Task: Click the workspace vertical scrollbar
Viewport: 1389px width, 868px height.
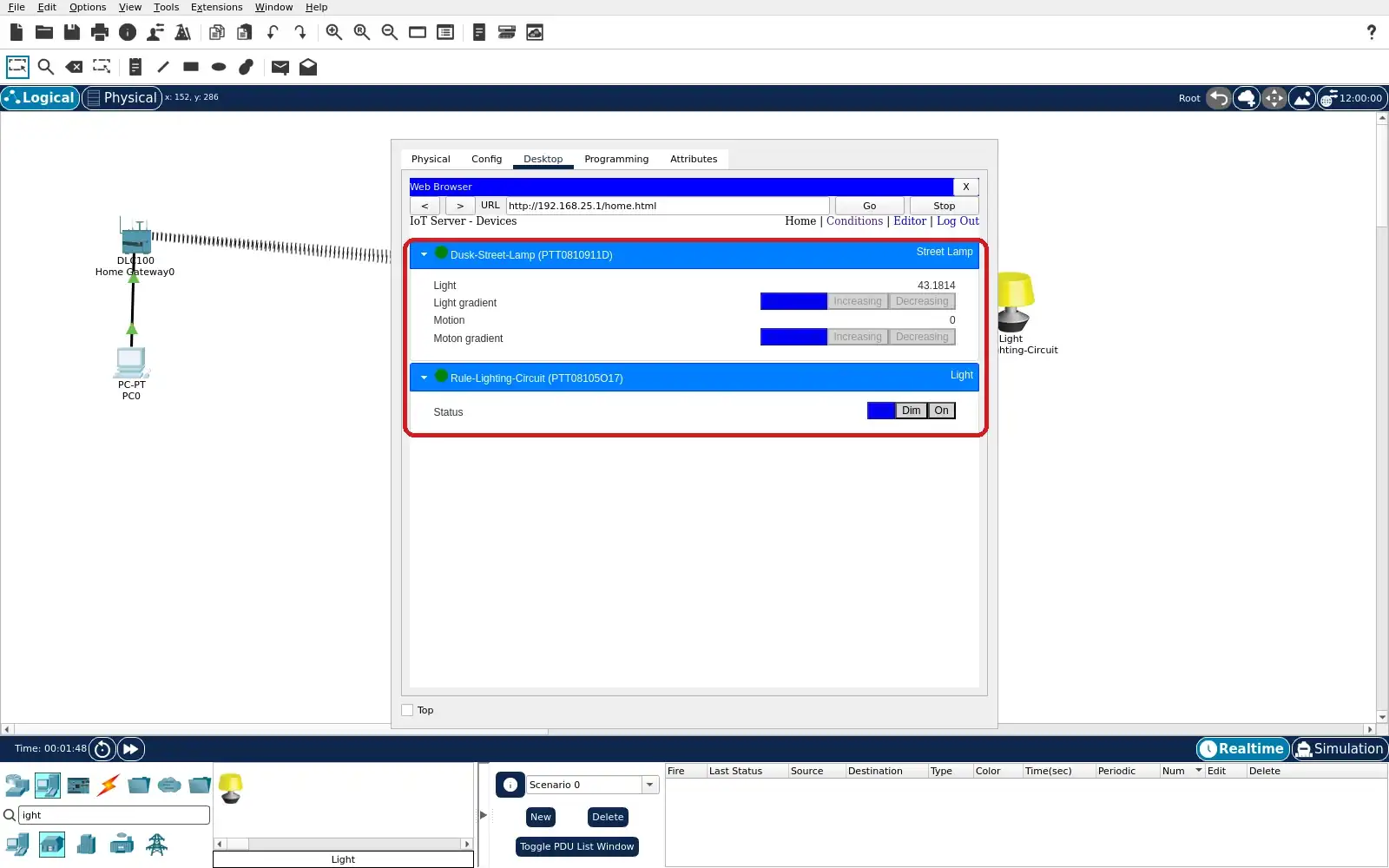Action: pyautogui.click(x=1382, y=418)
